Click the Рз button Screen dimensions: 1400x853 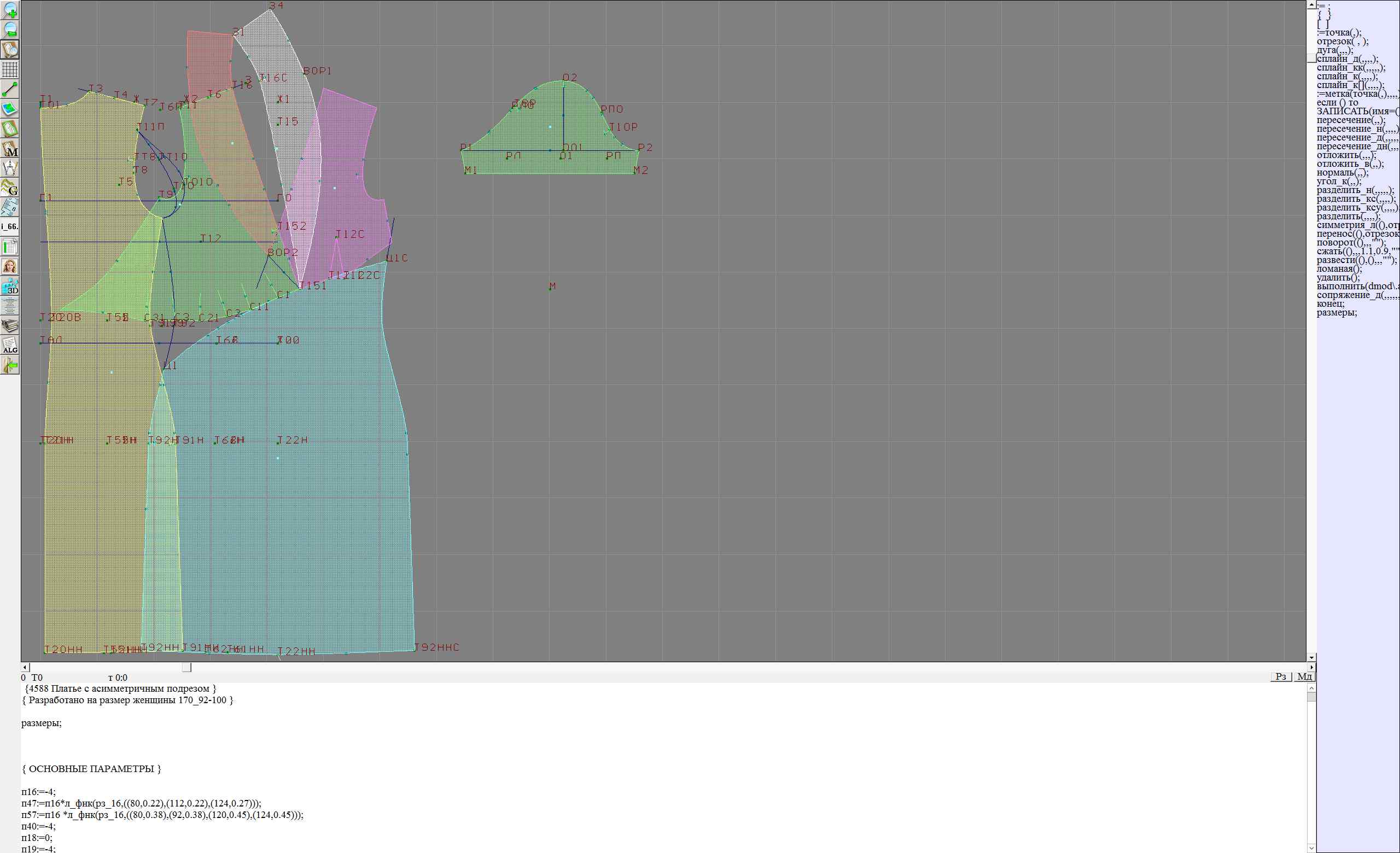pyautogui.click(x=1281, y=676)
